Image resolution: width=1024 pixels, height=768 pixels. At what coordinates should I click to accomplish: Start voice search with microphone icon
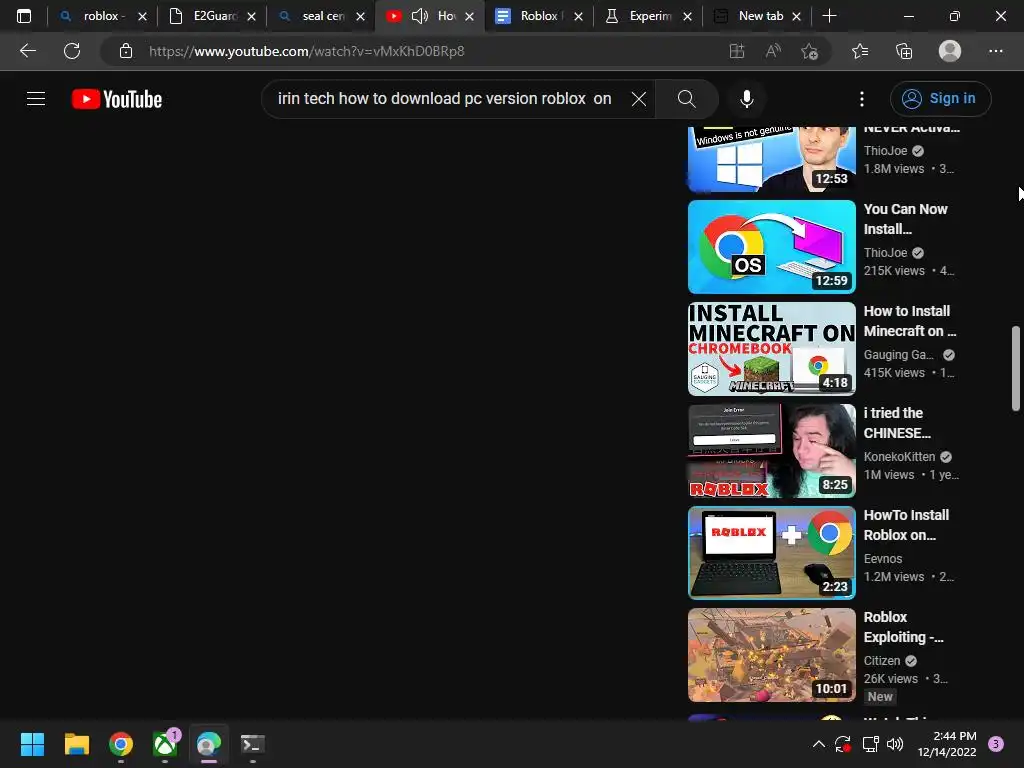[746, 99]
